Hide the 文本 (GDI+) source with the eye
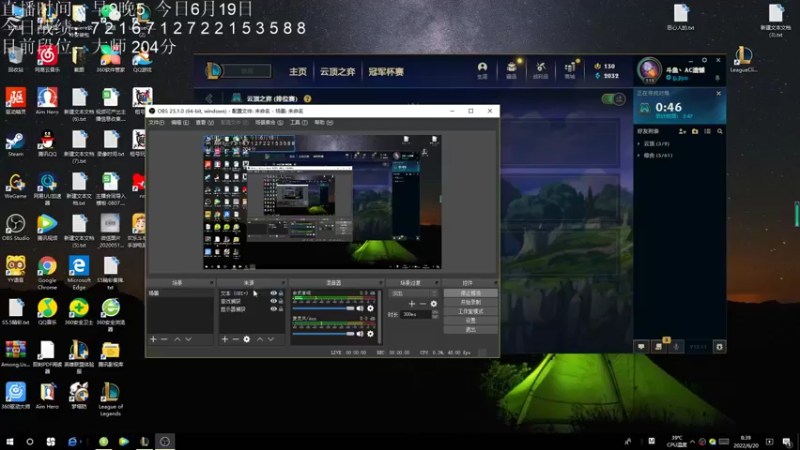The height and width of the screenshot is (450, 800). click(x=273, y=293)
